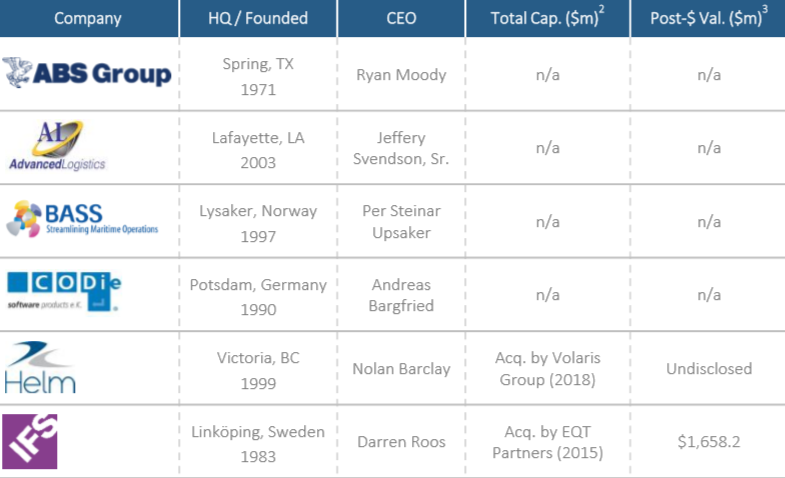
Task: Select the Potsdam, Germany 1990 cell
Action: pos(259,295)
